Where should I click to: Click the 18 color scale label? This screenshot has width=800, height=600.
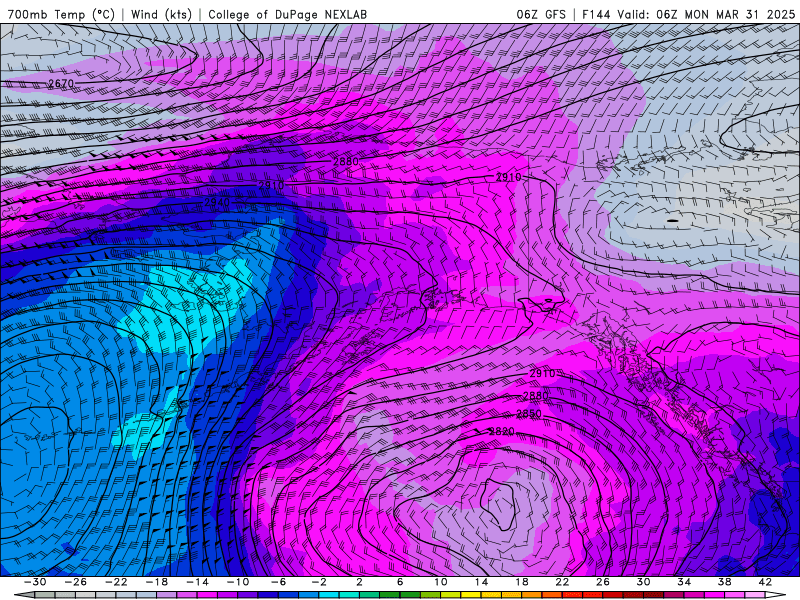coord(521,582)
